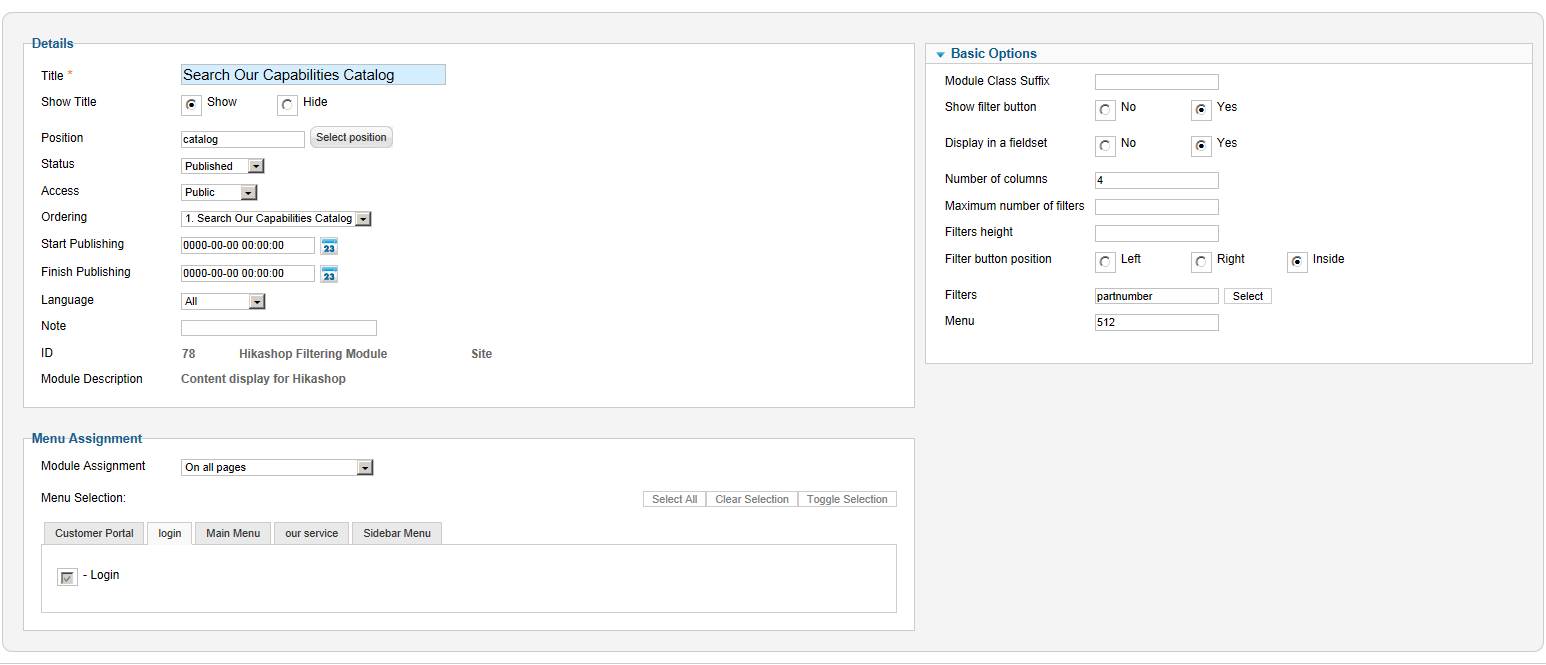The image size is (1546, 665).
Task: Open the Access level dropdown
Action: [x=220, y=192]
